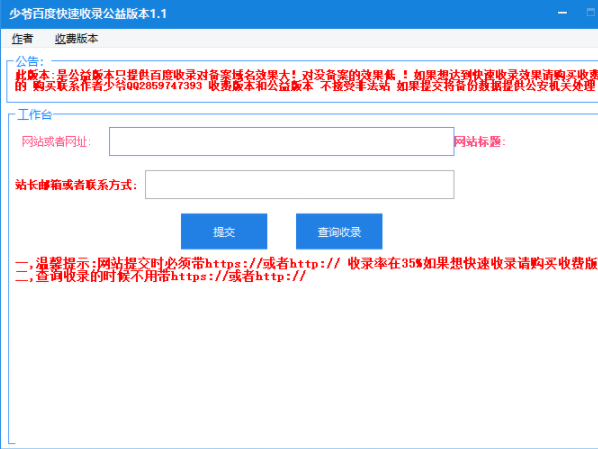Submit the site with the 提交 button
This screenshot has width=598, height=449.
[224, 232]
